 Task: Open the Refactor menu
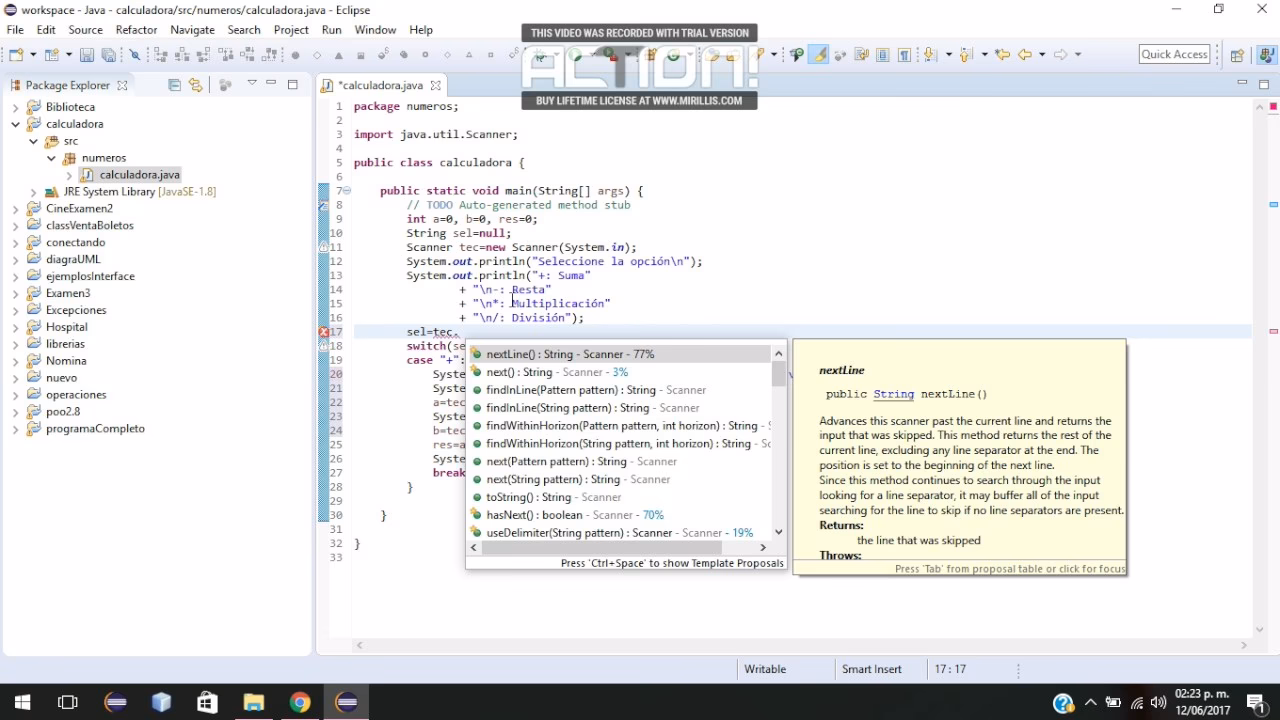[x=136, y=30]
